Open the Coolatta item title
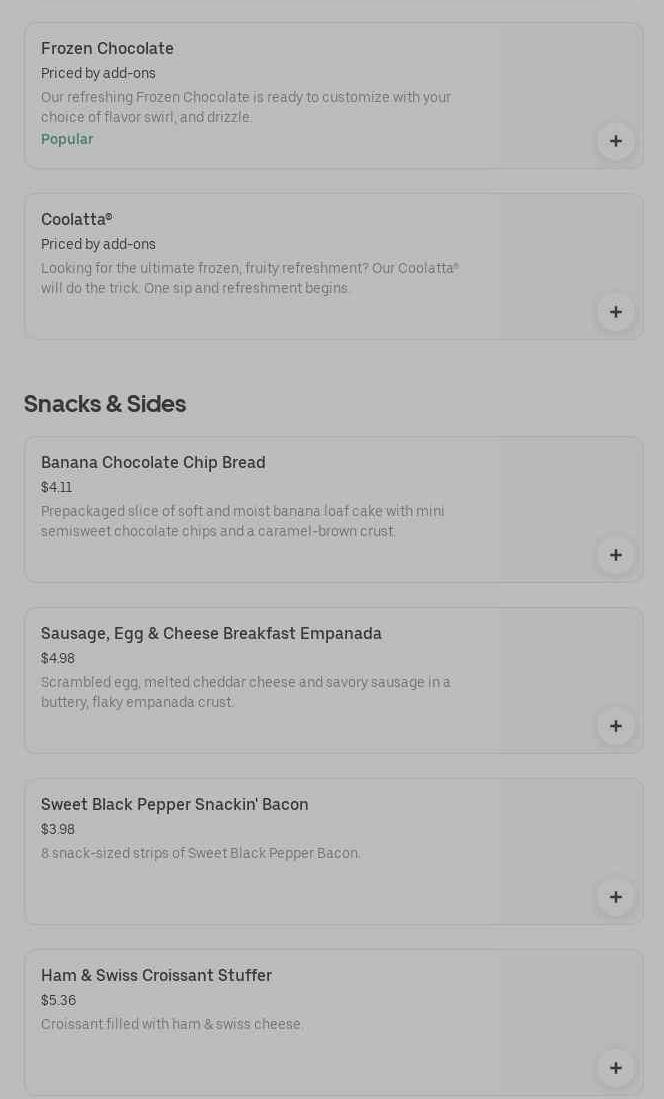Screen dimensions: 664x1099 click(x=76, y=219)
